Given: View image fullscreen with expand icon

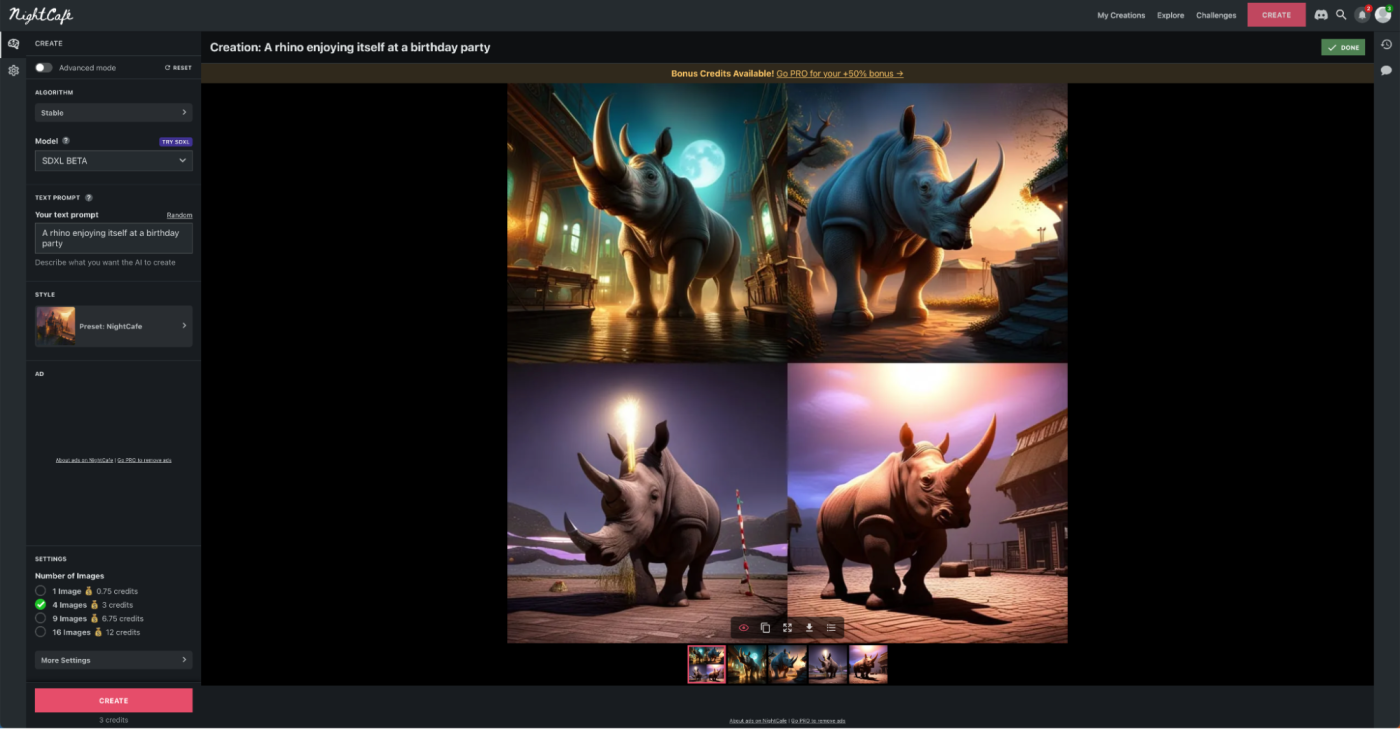Looking at the screenshot, I should coord(787,628).
